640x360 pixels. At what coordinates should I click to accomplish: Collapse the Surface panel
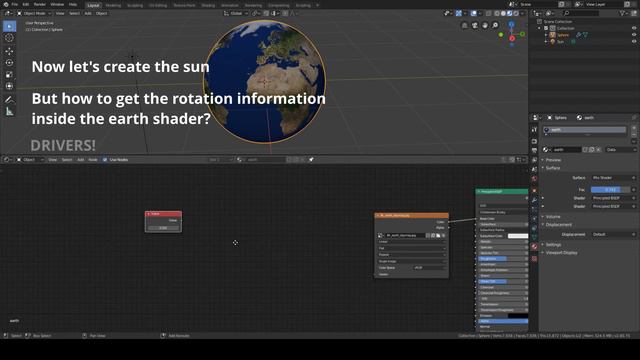click(x=553, y=168)
